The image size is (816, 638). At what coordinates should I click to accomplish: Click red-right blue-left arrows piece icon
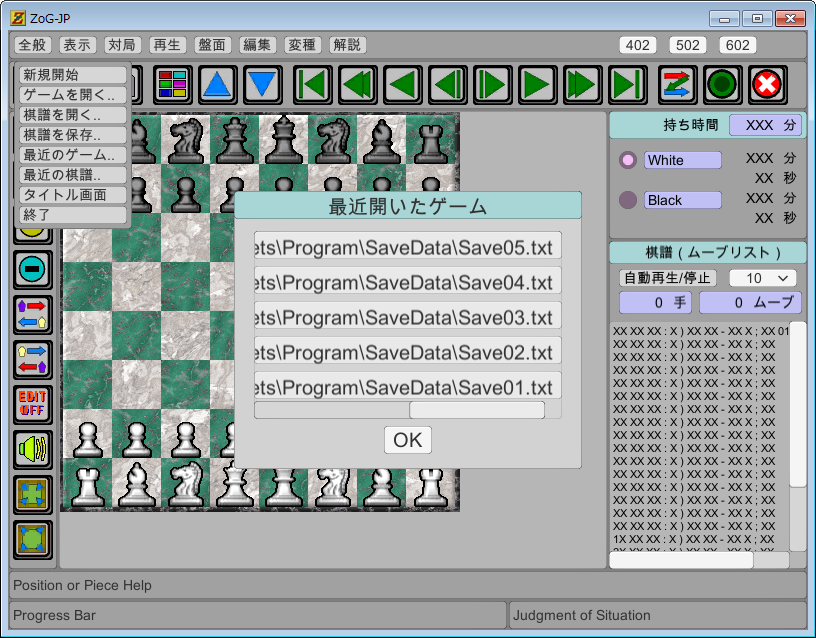click(32, 315)
